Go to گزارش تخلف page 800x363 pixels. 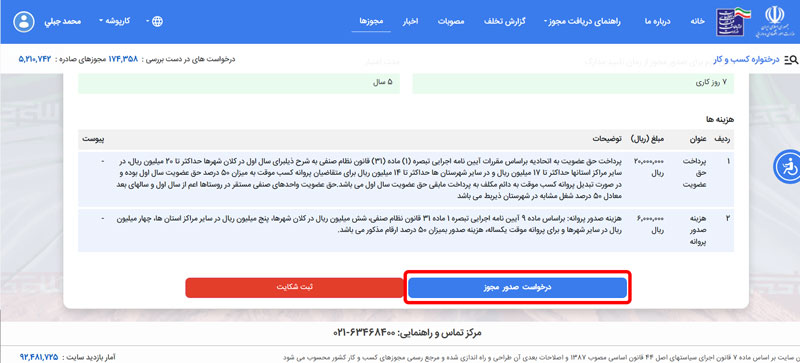tap(504, 21)
